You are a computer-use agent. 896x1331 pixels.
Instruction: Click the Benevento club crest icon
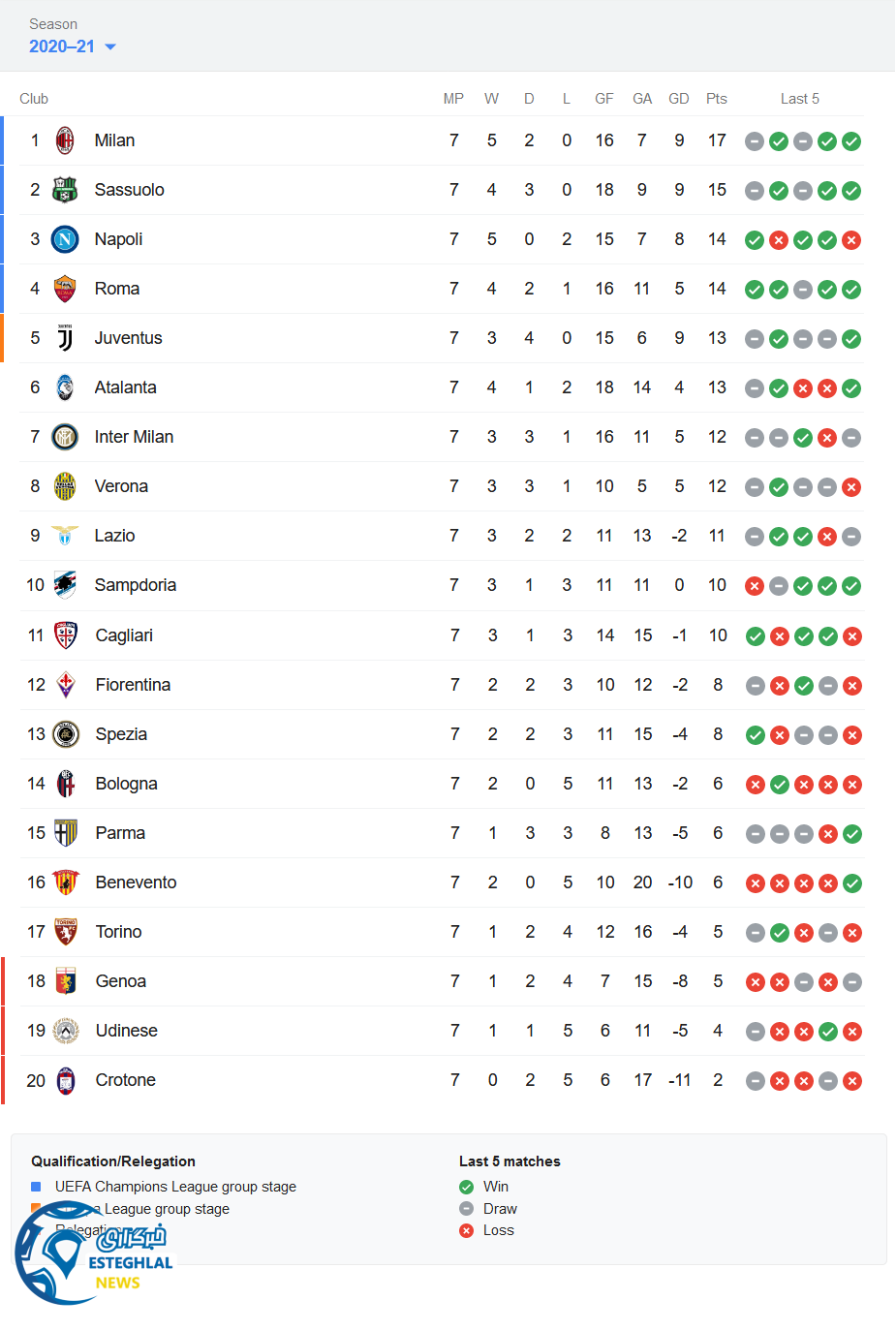click(x=66, y=882)
